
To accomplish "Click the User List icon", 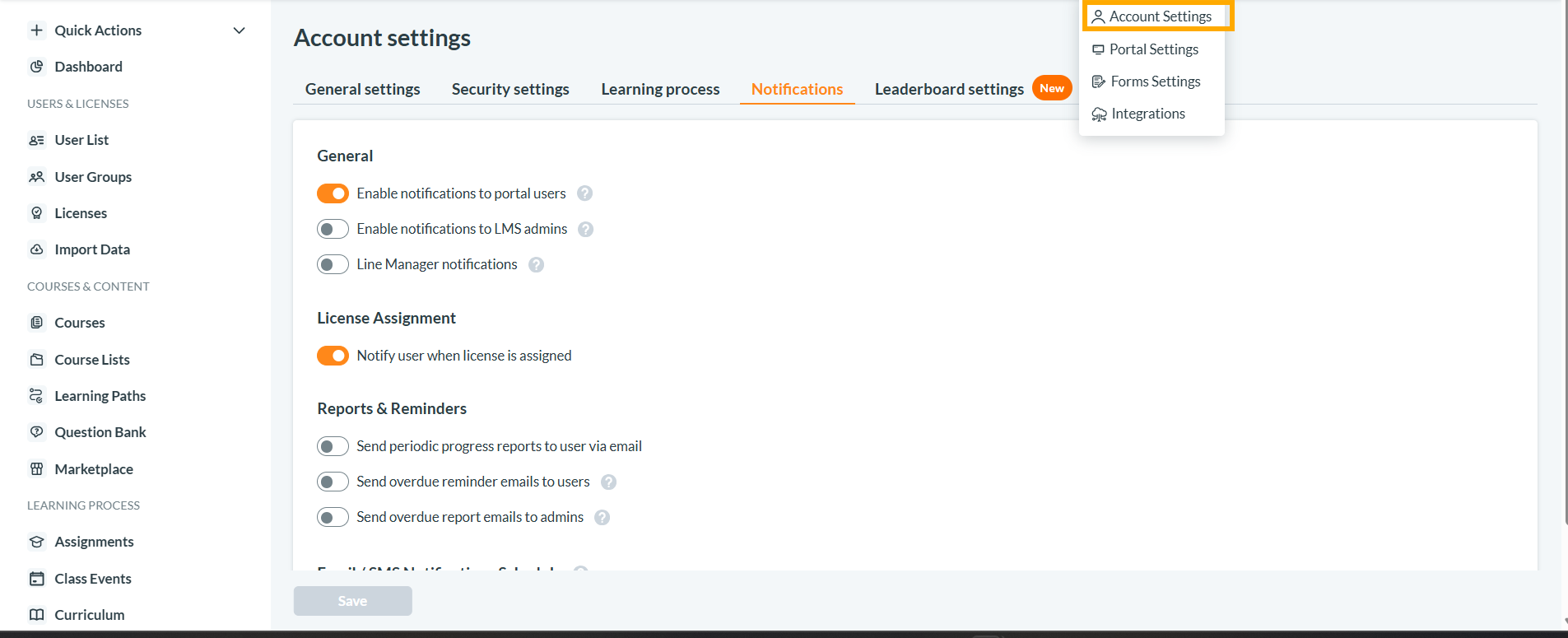I will pos(36,140).
